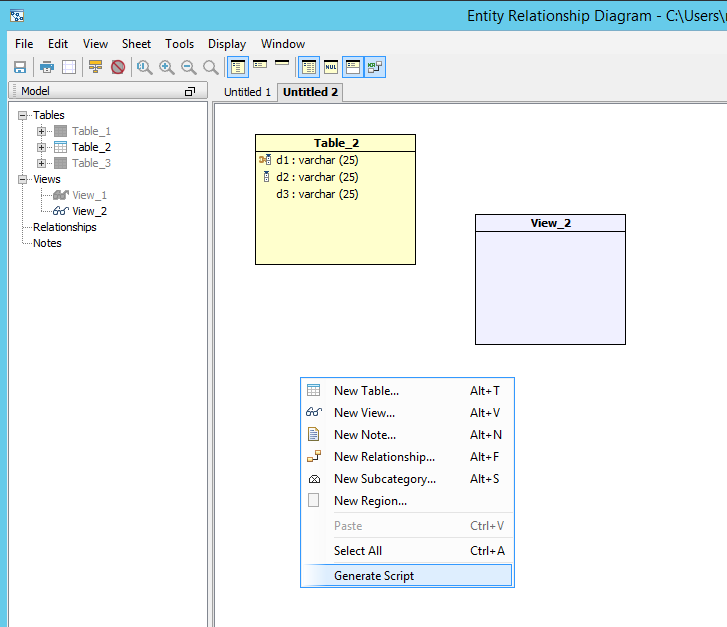Click the float icon on Model panel header
Image resolution: width=727 pixels, height=627 pixels.
point(190,91)
